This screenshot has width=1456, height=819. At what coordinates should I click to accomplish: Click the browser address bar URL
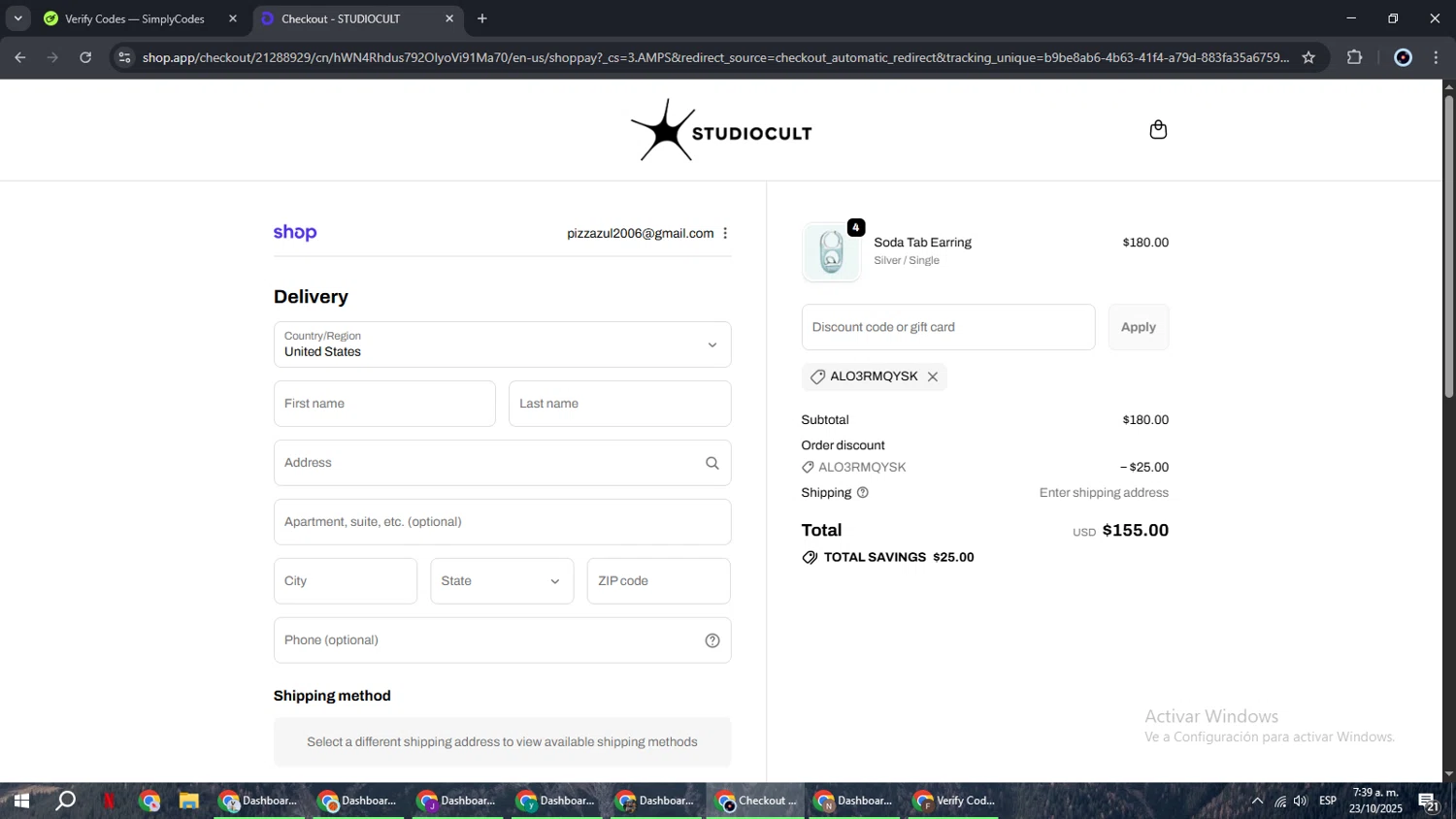[x=715, y=57]
